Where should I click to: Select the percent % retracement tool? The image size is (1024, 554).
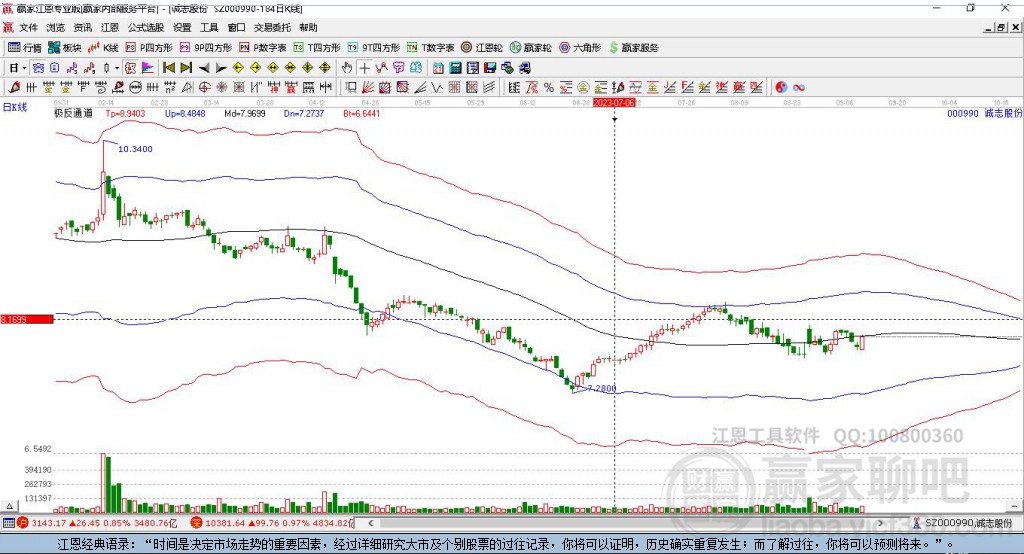pos(549,87)
